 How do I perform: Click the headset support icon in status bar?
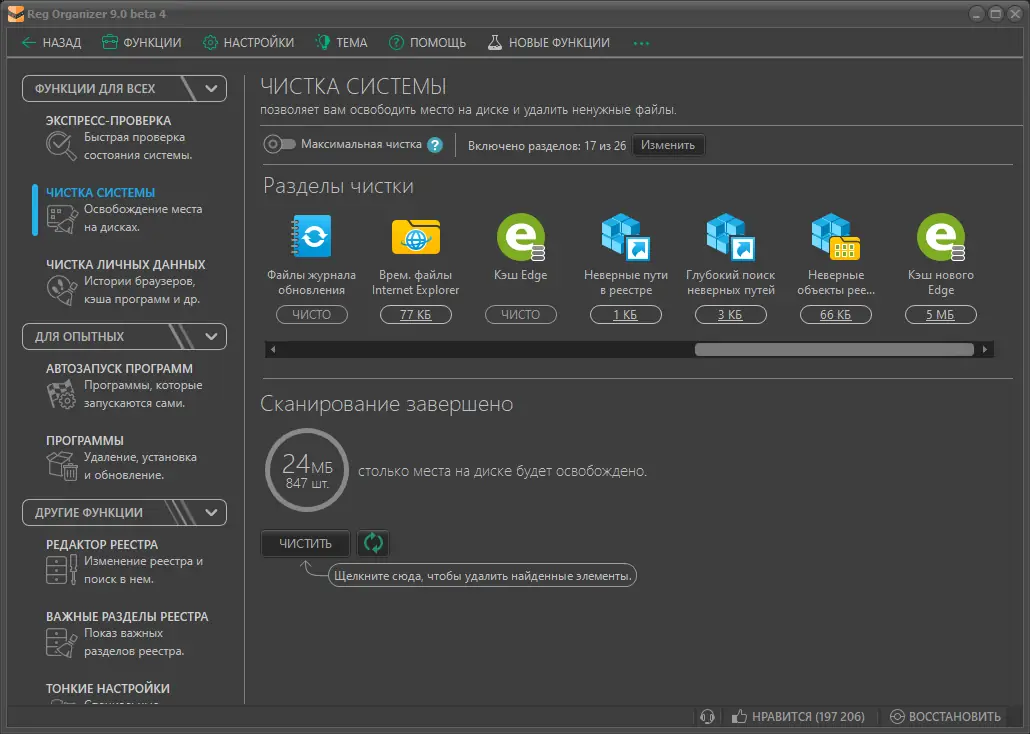(707, 717)
